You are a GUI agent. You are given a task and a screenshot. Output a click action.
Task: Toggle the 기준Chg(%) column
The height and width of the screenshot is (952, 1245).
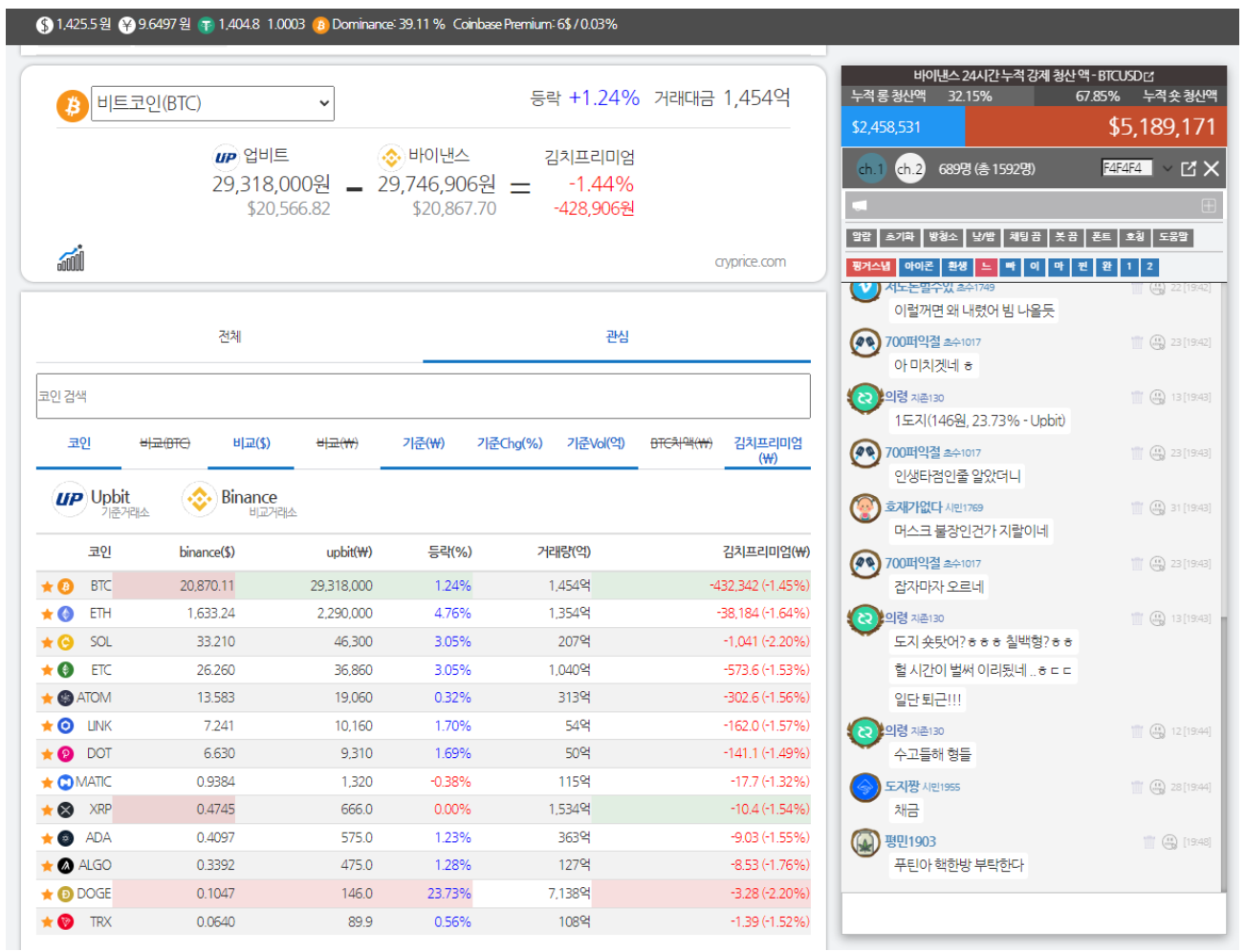pos(510,444)
